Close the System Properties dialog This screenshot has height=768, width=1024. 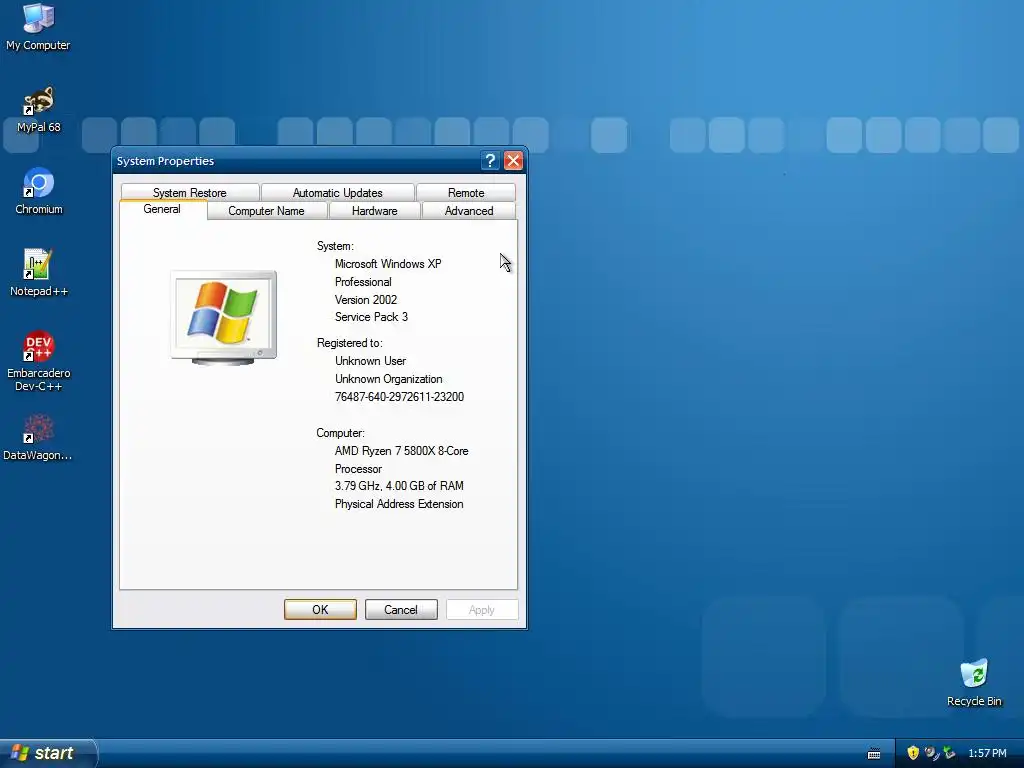click(x=513, y=161)
